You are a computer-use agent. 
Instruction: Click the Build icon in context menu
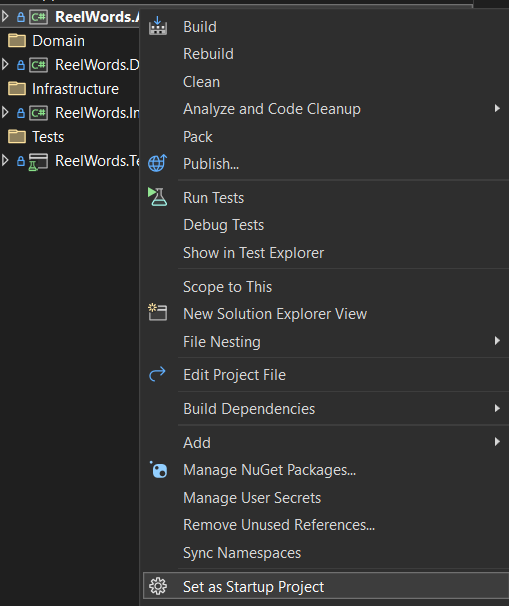[158, 26]
